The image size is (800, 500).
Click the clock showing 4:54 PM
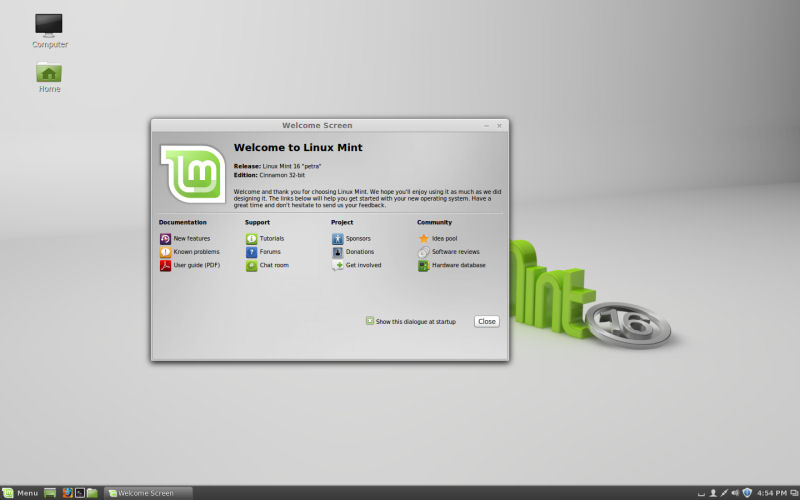click(772, 493)
